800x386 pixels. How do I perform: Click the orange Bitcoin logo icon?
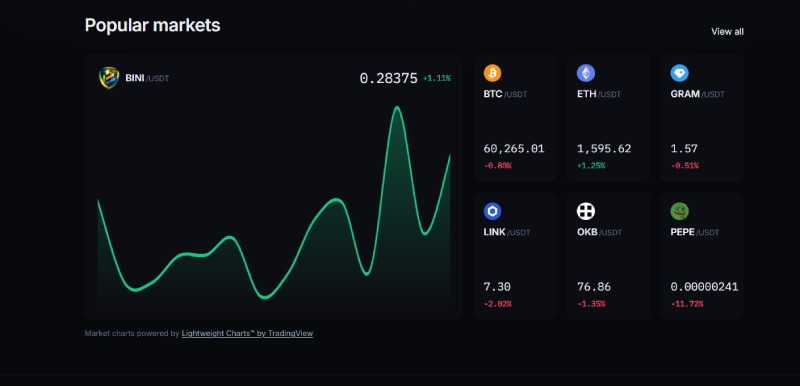point(492,73)
